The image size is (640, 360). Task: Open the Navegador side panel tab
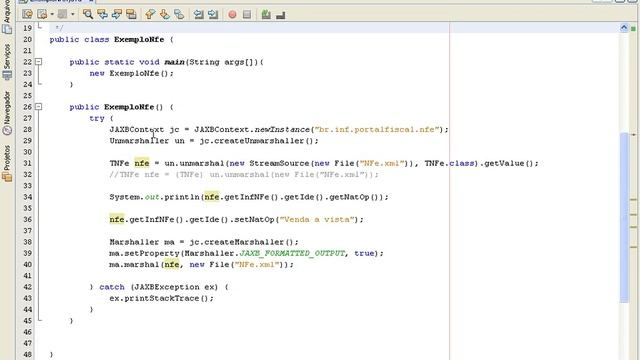point(7,113)
